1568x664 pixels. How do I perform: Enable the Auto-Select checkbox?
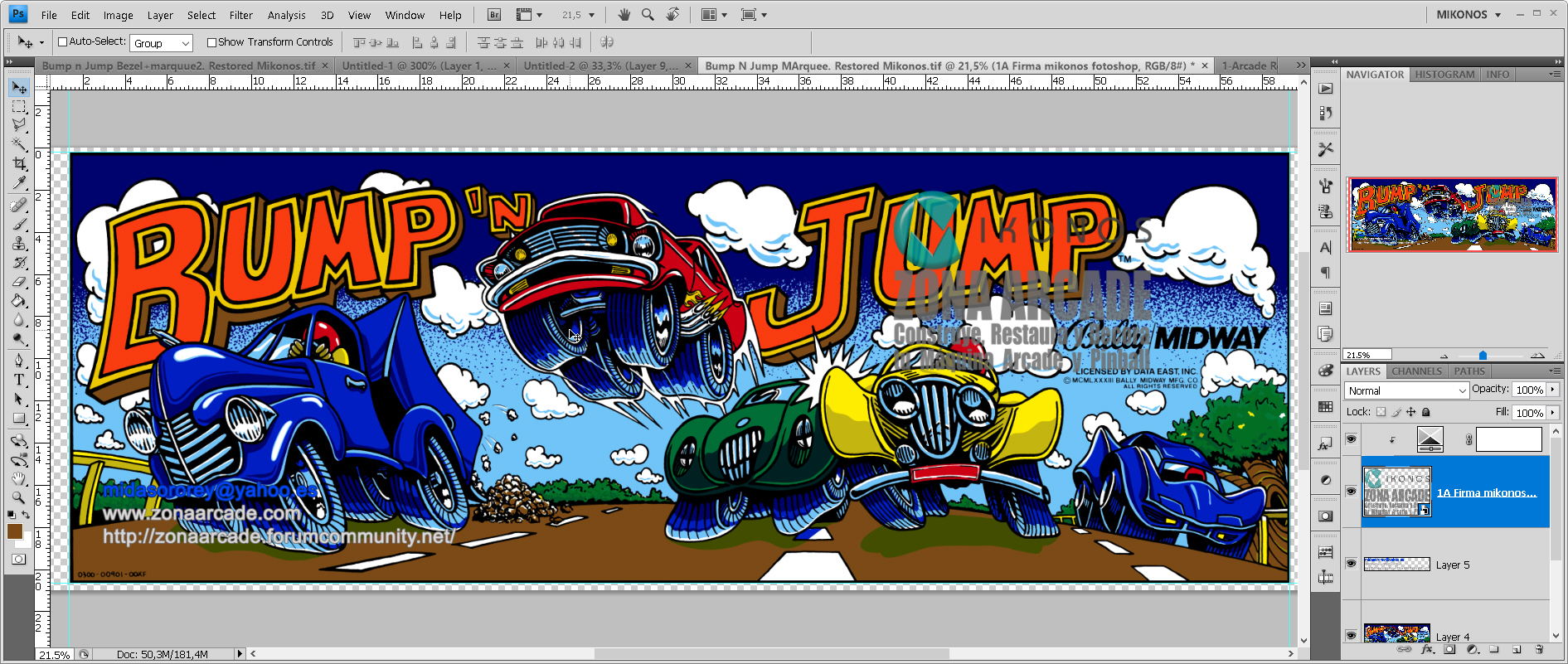point(62,41)
